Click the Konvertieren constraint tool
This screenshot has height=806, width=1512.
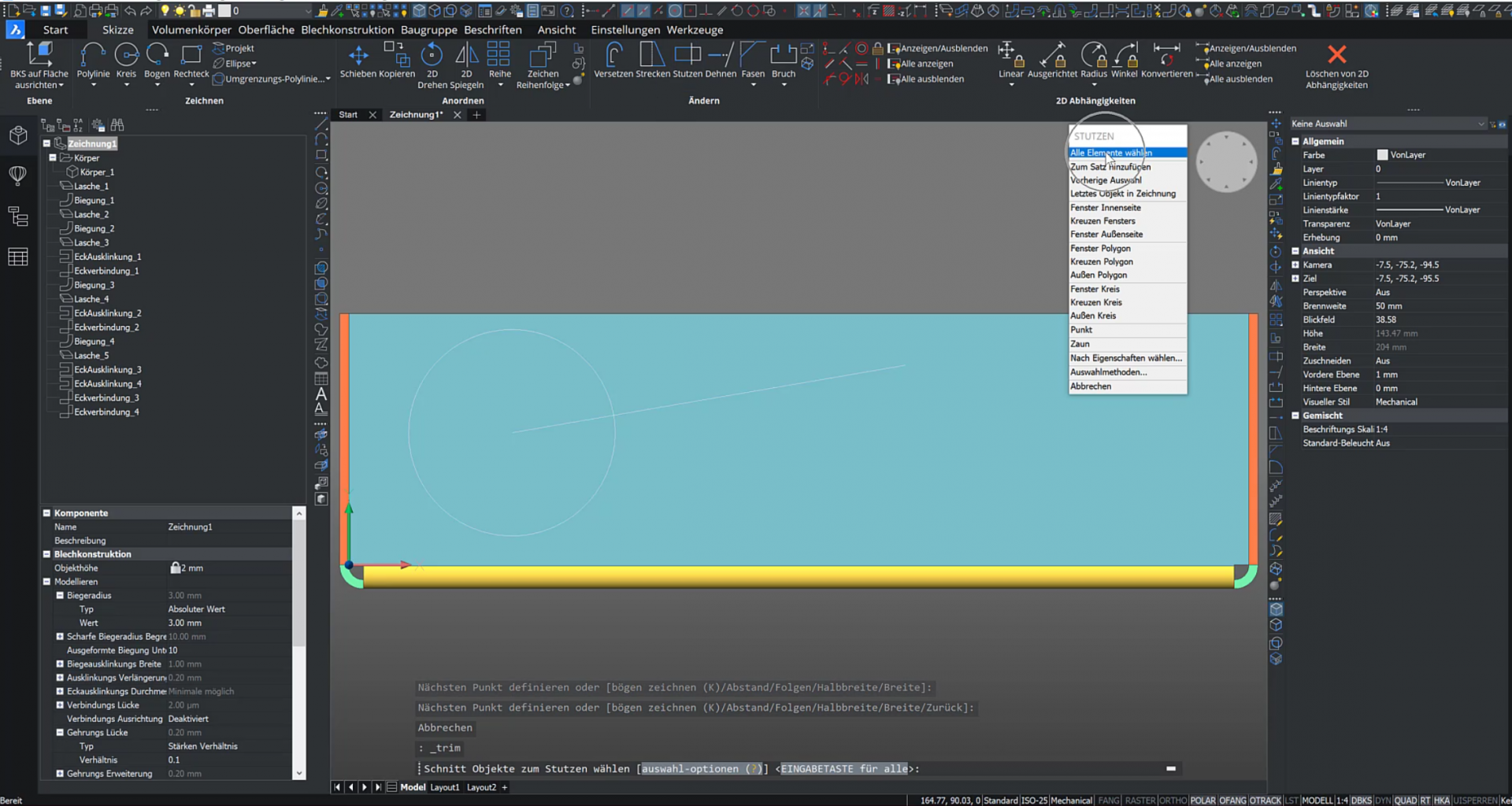coord(1167,61)
